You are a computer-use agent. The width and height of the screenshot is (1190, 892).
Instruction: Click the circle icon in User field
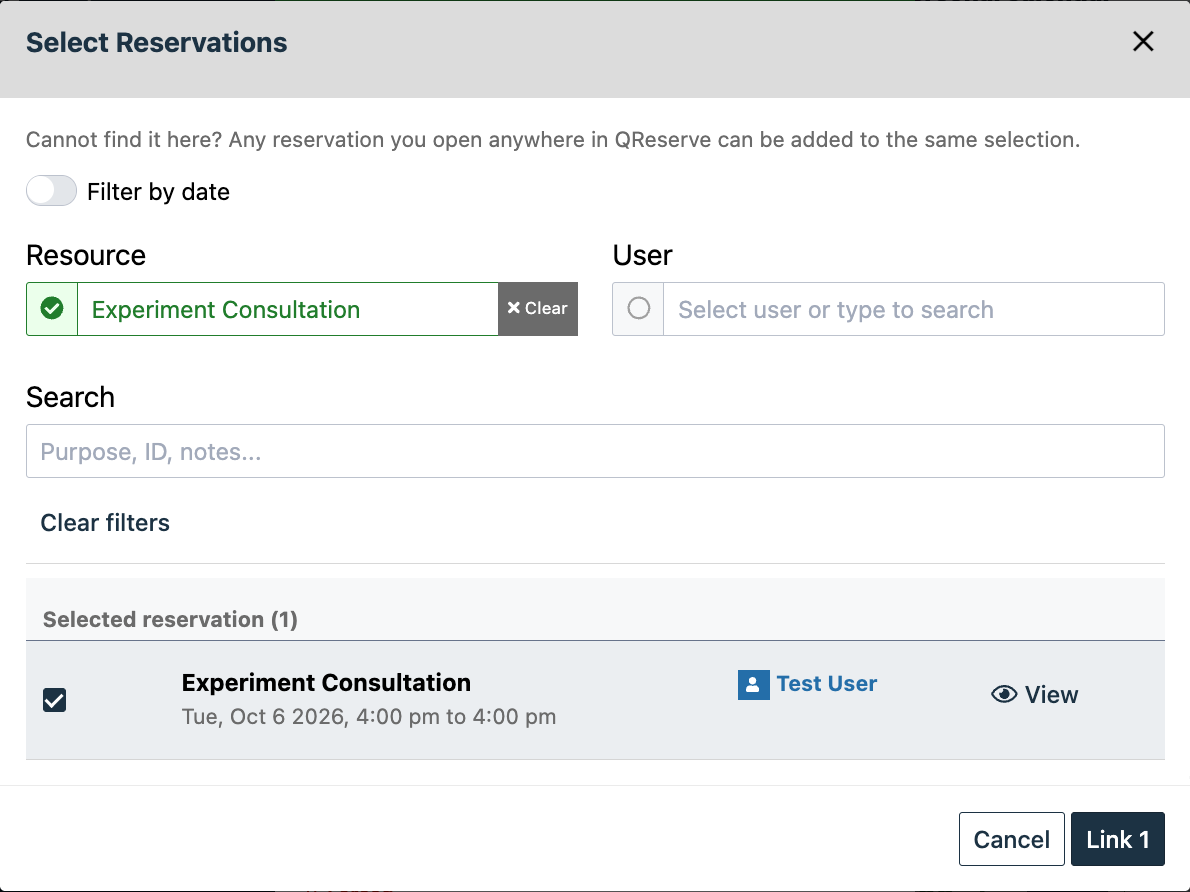coord(638,308)
